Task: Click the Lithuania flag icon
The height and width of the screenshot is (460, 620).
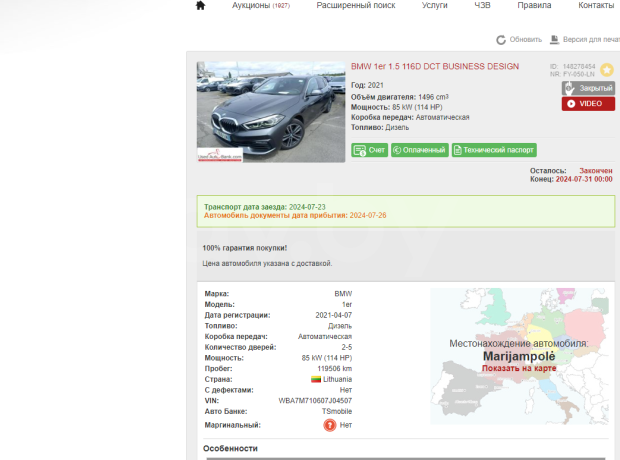Action: point(316,379)
